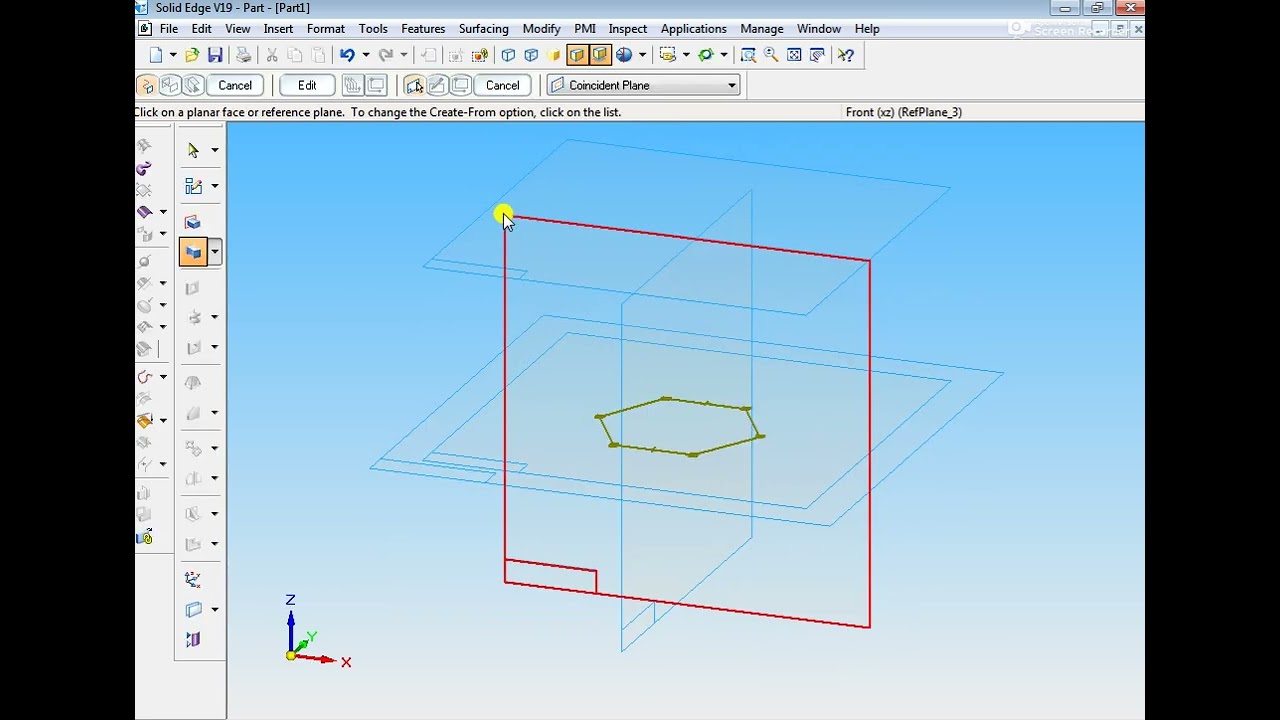Expand the Select Tool dropdown arrow
The width and height of the screenshot is (1280, 720).
[x=214, y=150]
